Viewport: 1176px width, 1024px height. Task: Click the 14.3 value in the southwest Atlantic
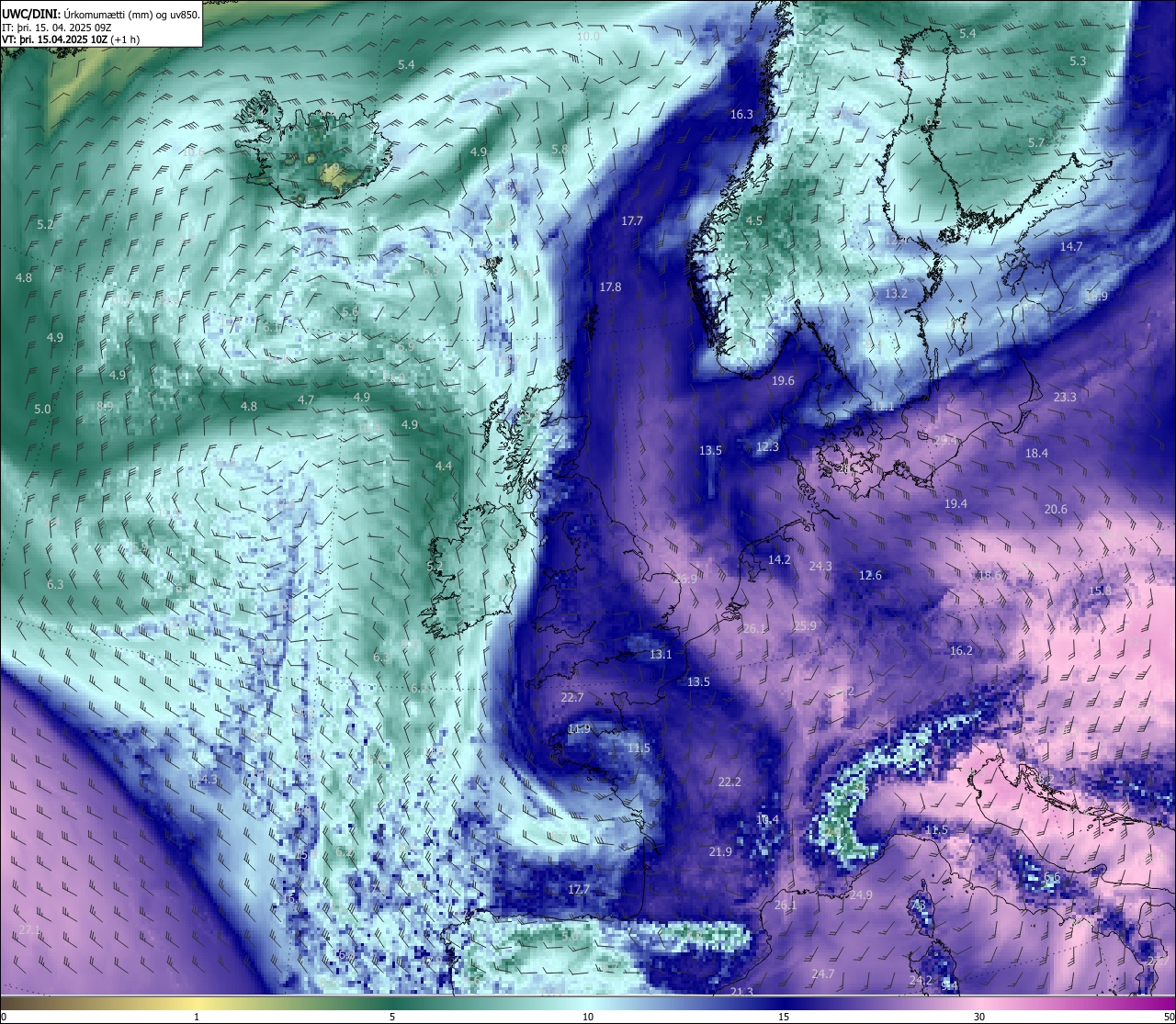pos(208,781)
